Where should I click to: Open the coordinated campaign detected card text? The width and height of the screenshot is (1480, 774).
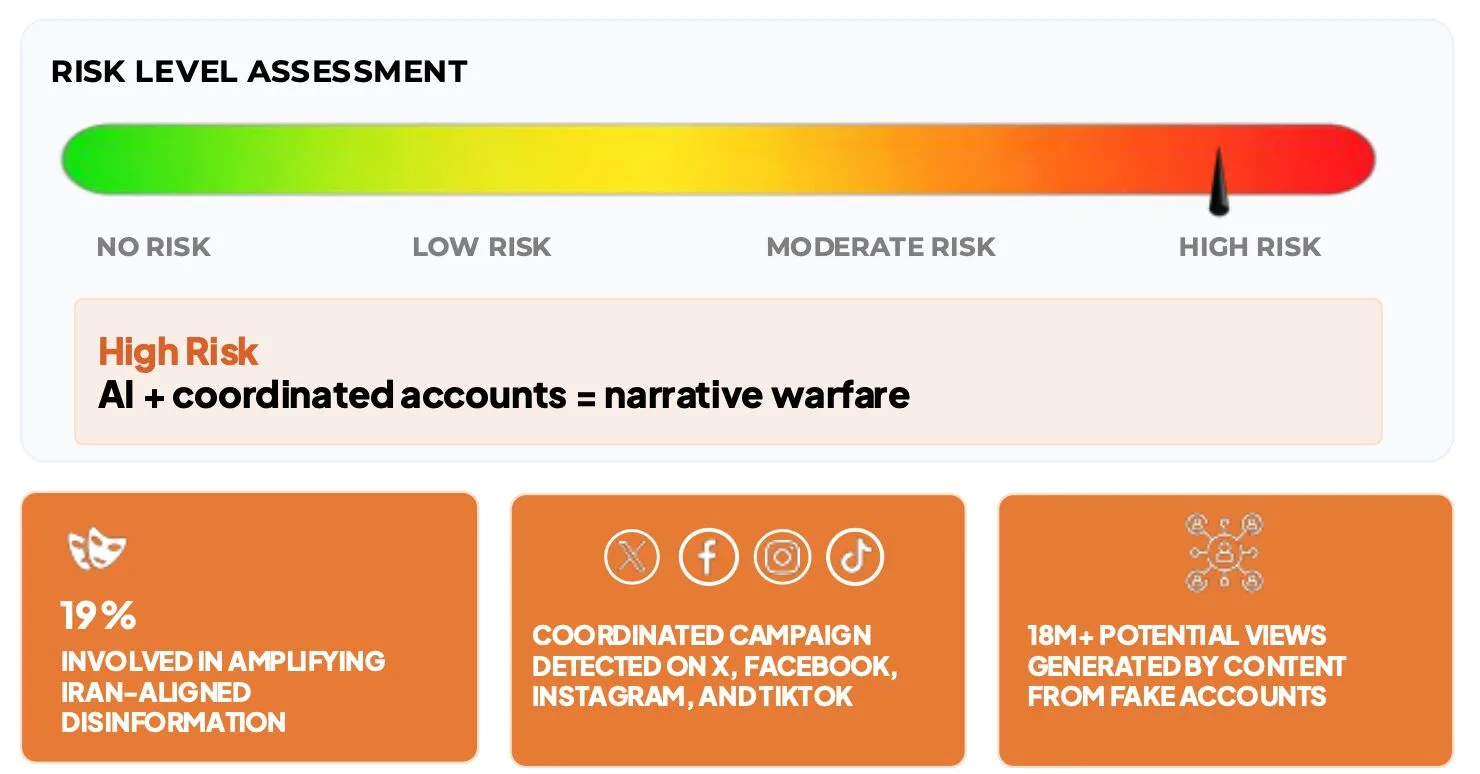714,666
